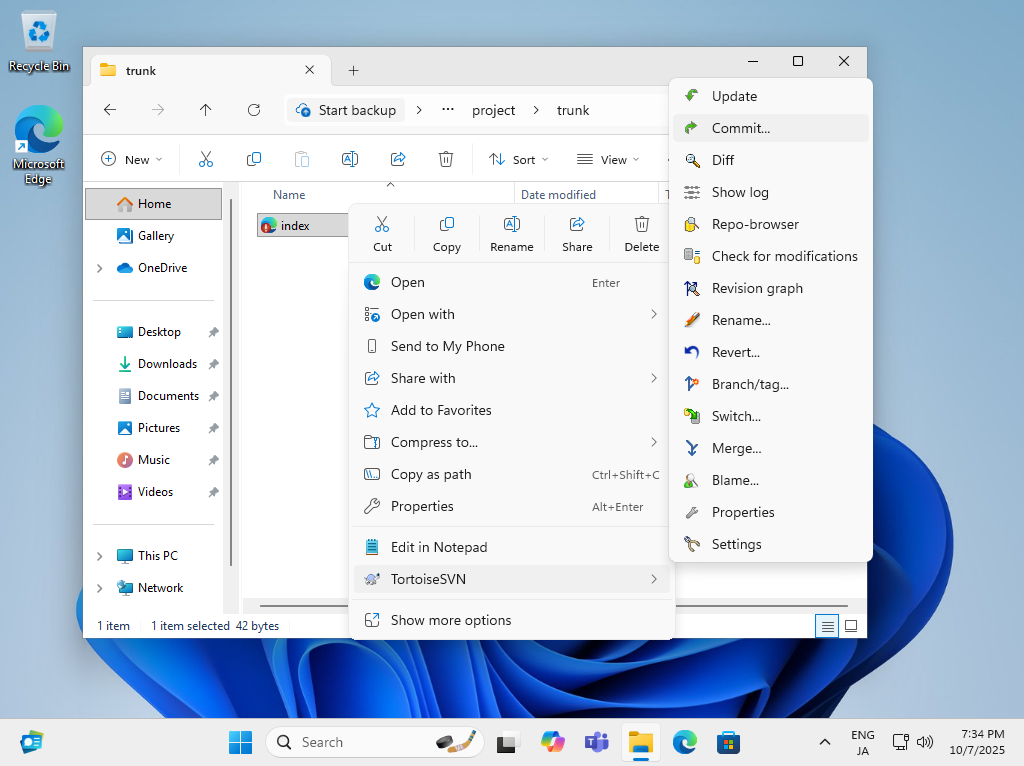Click the Commit icon in TortoiseSVN submenu
The height and width of the screenshot is (766, 1024).
(x=691, y=128)
